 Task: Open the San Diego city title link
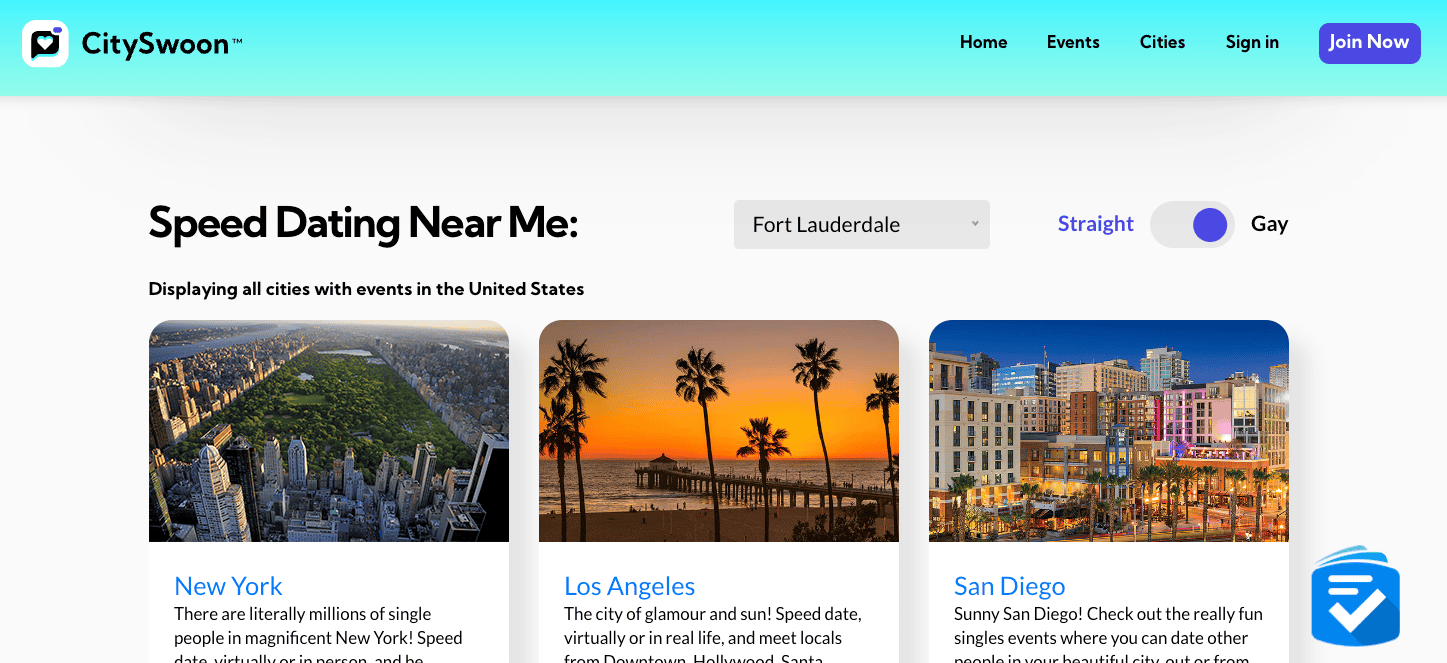[1009, 586]
